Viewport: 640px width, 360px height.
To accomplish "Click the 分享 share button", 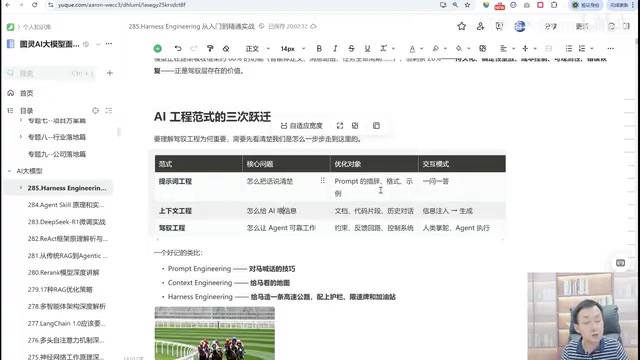I will coord(551,27).
